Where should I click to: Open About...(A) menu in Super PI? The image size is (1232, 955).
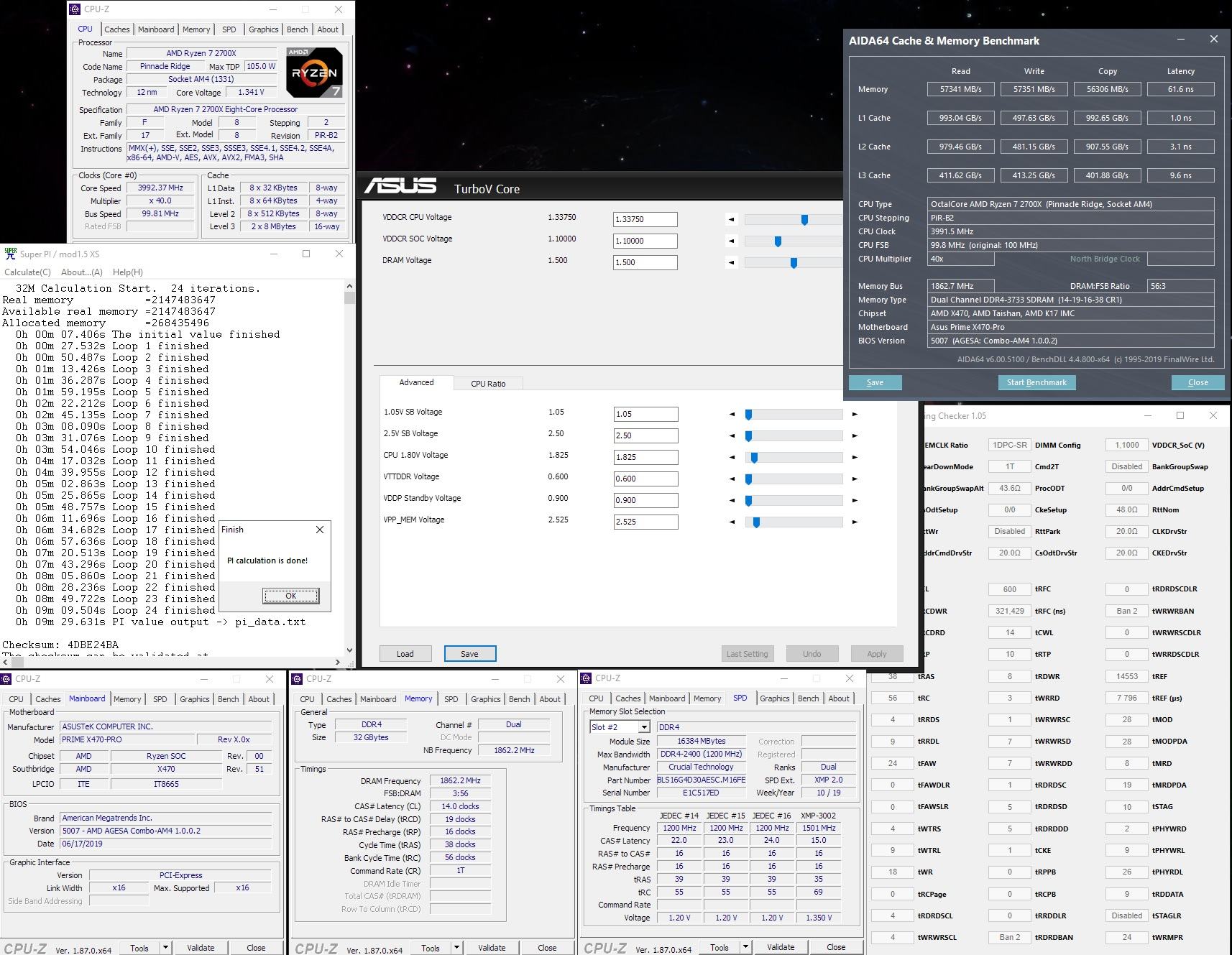82,272
